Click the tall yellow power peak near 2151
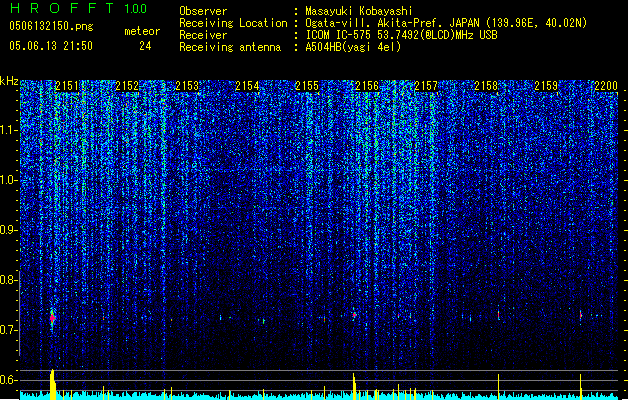629x400 pixels. tap(53, 384)
